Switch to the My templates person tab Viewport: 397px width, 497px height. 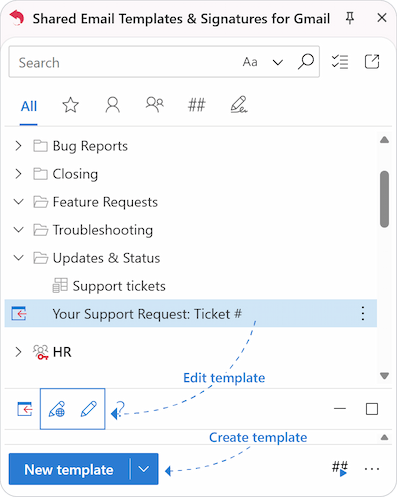[x=113, y=105]
